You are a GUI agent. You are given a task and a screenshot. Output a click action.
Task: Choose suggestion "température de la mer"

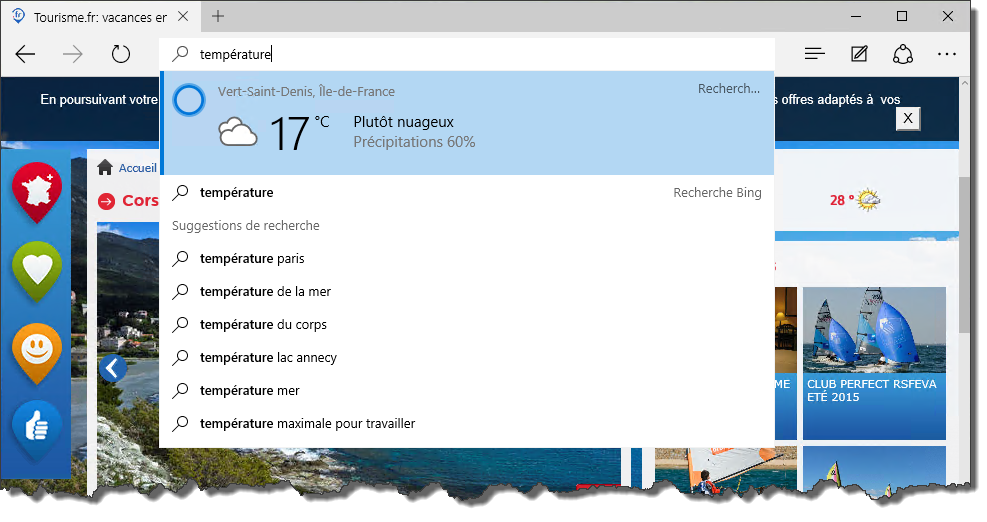tap(265, 291)
